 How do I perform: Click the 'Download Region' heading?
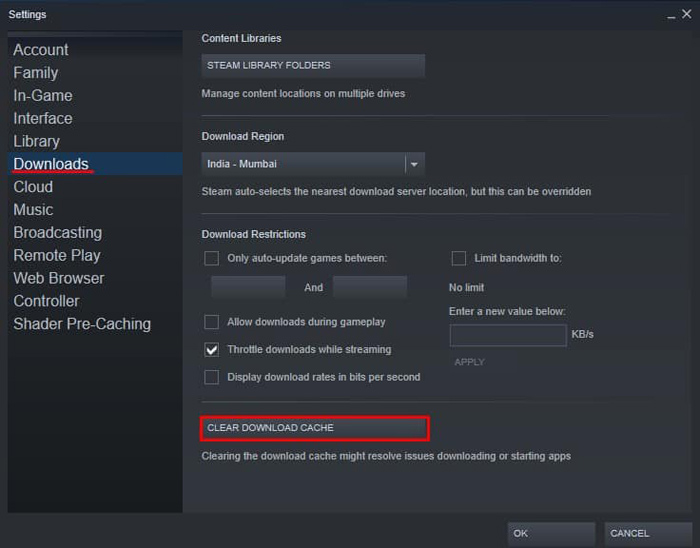coord(242,136)
